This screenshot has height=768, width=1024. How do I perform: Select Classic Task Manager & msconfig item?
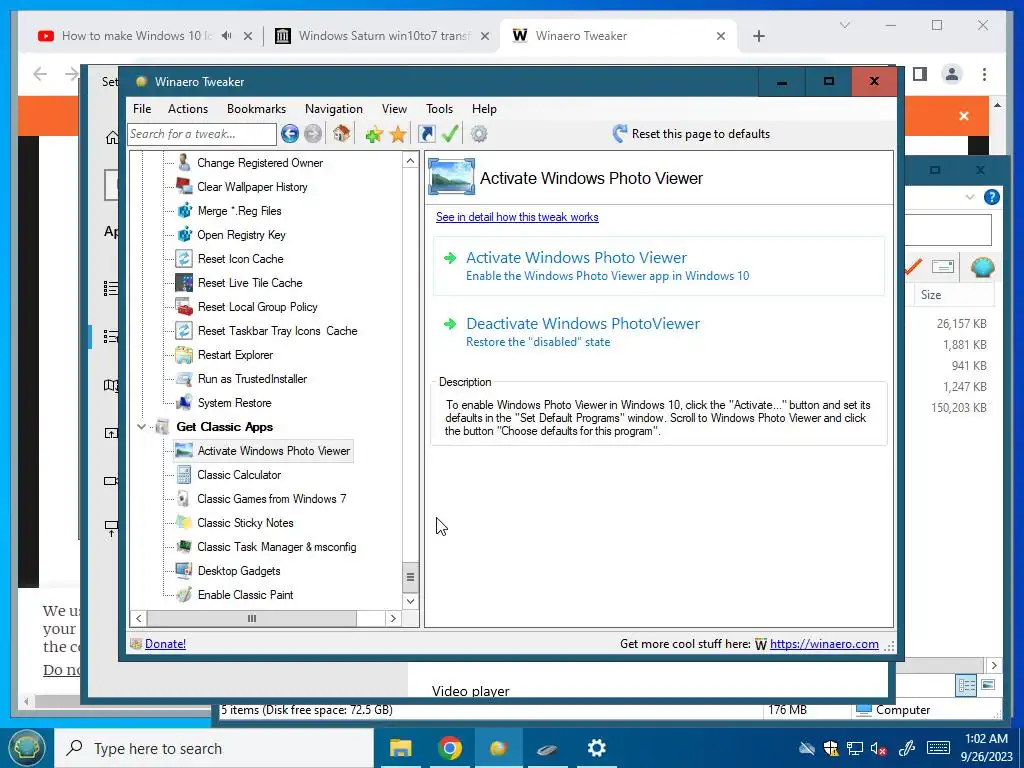click(x=277, y=547)
